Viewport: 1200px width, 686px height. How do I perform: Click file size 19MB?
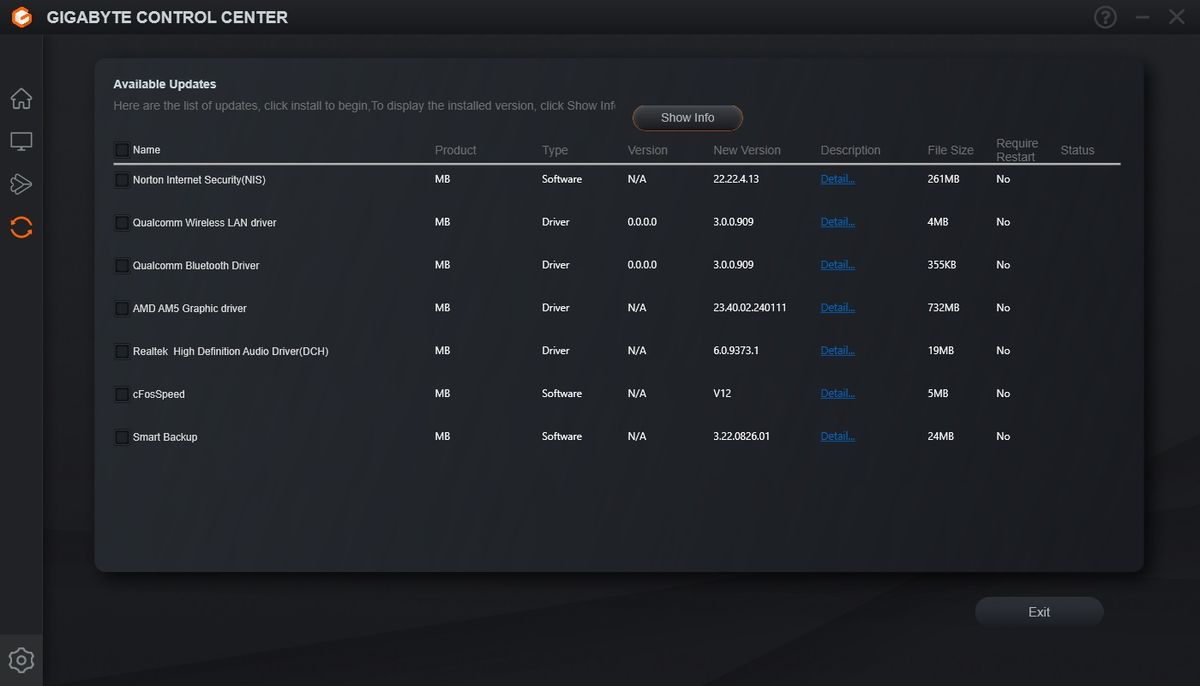pyautogui.click(x=941, y=351)
